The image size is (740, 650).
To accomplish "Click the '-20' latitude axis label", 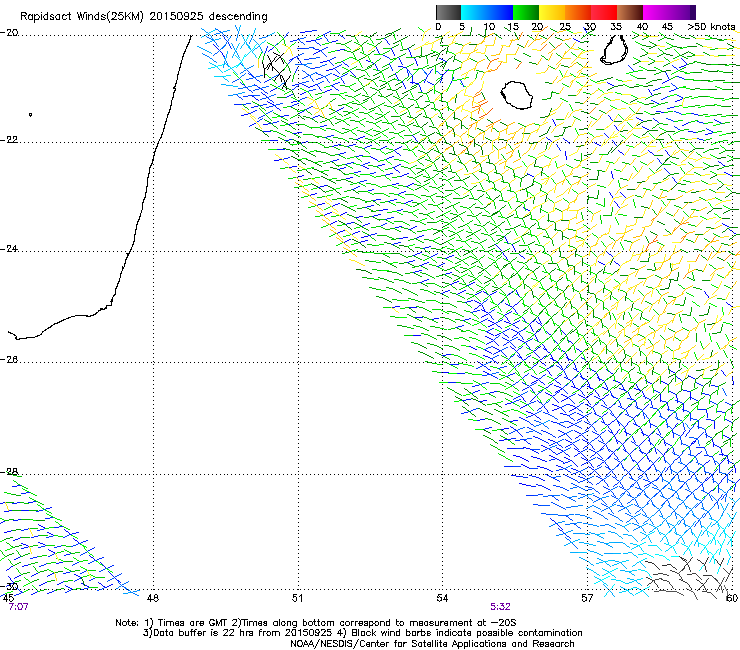I will pos(9,33).
